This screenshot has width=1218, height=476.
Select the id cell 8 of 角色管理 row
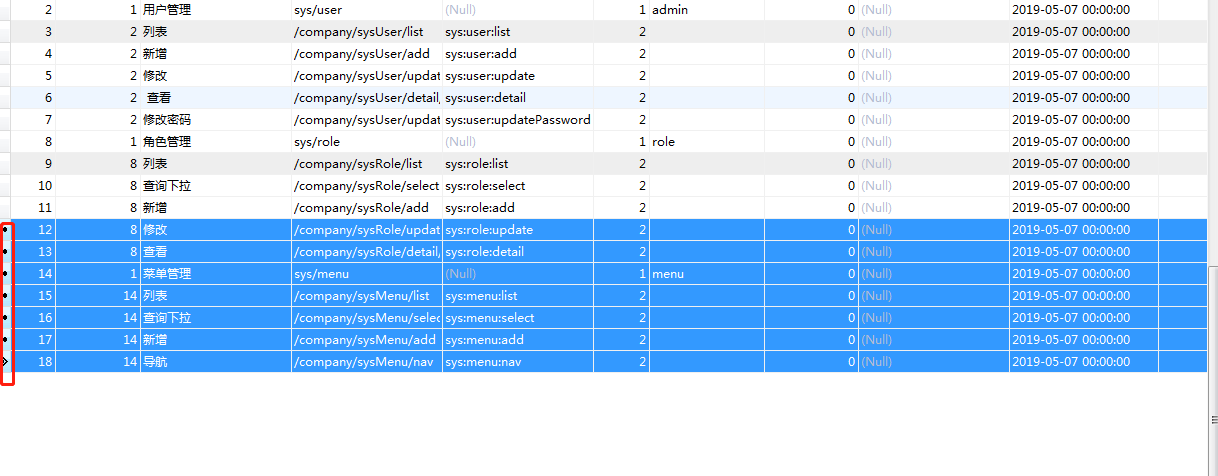pyautogui.click(x=34, y=142)
